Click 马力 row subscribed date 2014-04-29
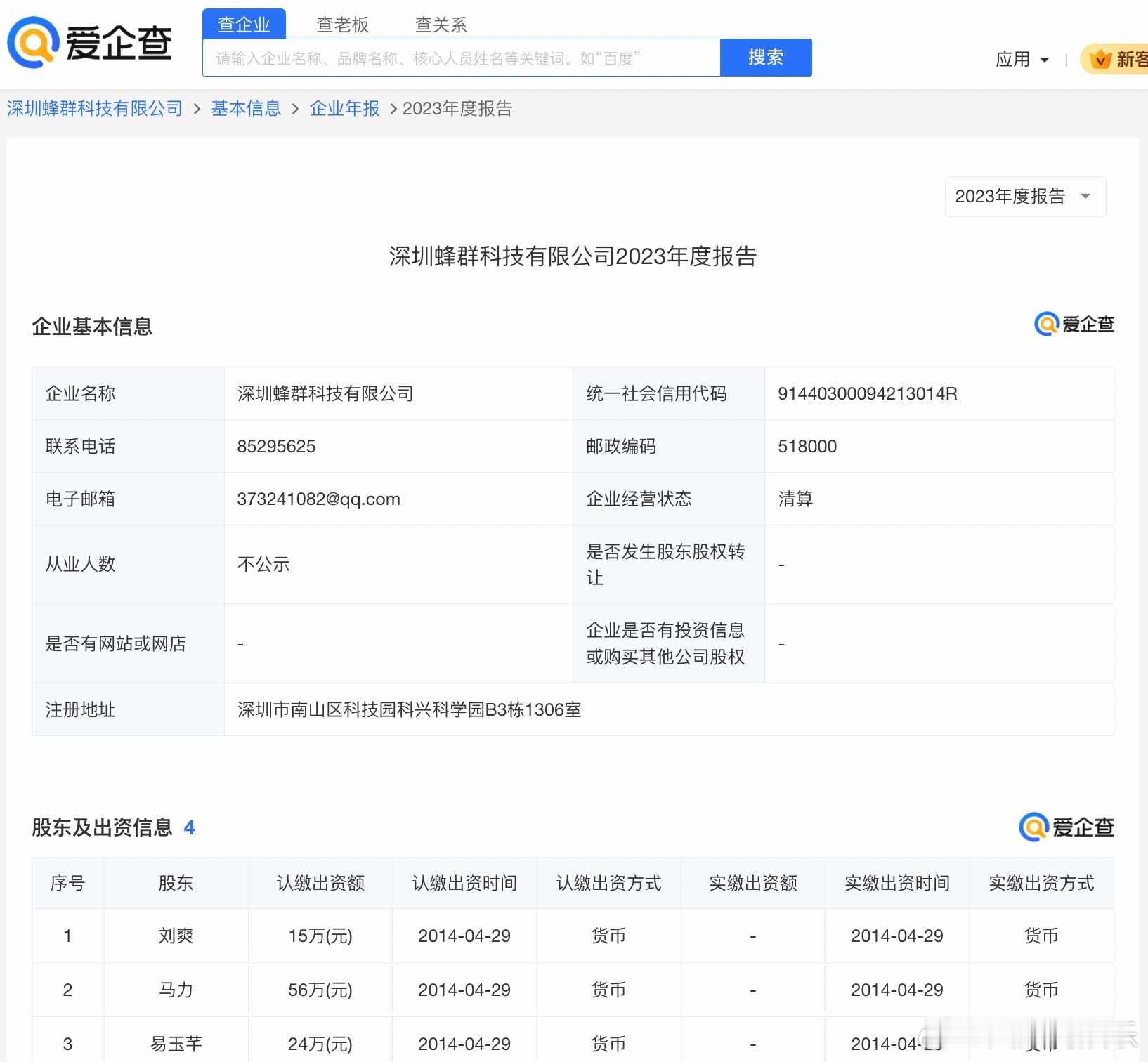Screen dimensions: 1148x1062 [x=464, y=990]
